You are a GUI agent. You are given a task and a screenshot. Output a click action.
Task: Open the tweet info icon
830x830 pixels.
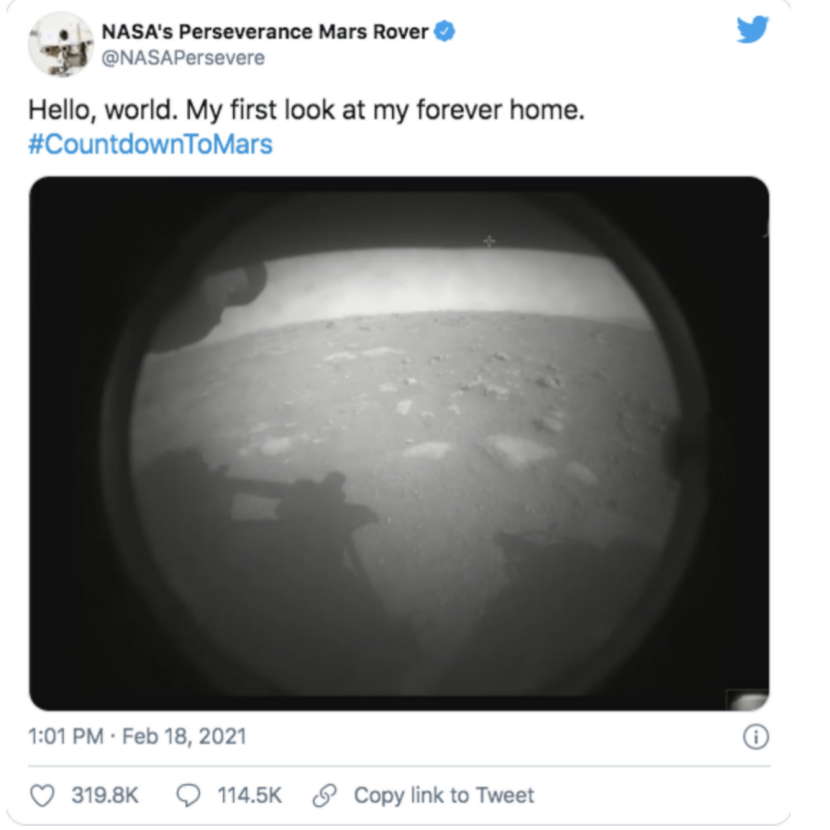coord(756,737)
